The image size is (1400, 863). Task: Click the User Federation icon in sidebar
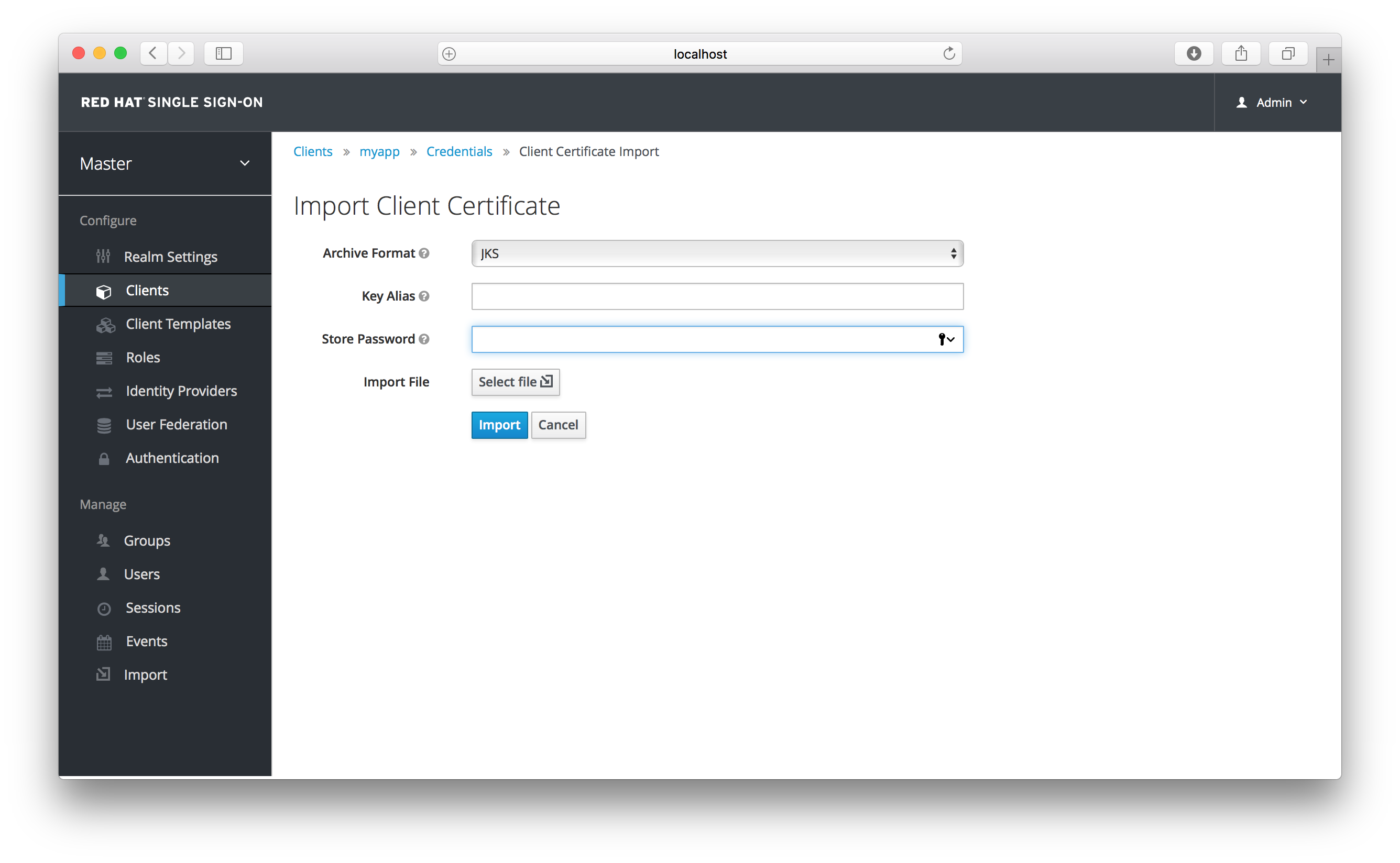click(104, 424)
